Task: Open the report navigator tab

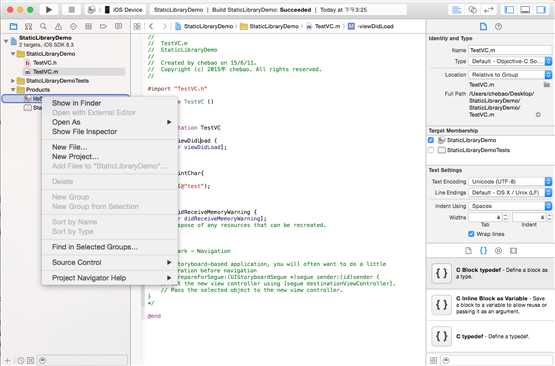Action: pos(119,26)
